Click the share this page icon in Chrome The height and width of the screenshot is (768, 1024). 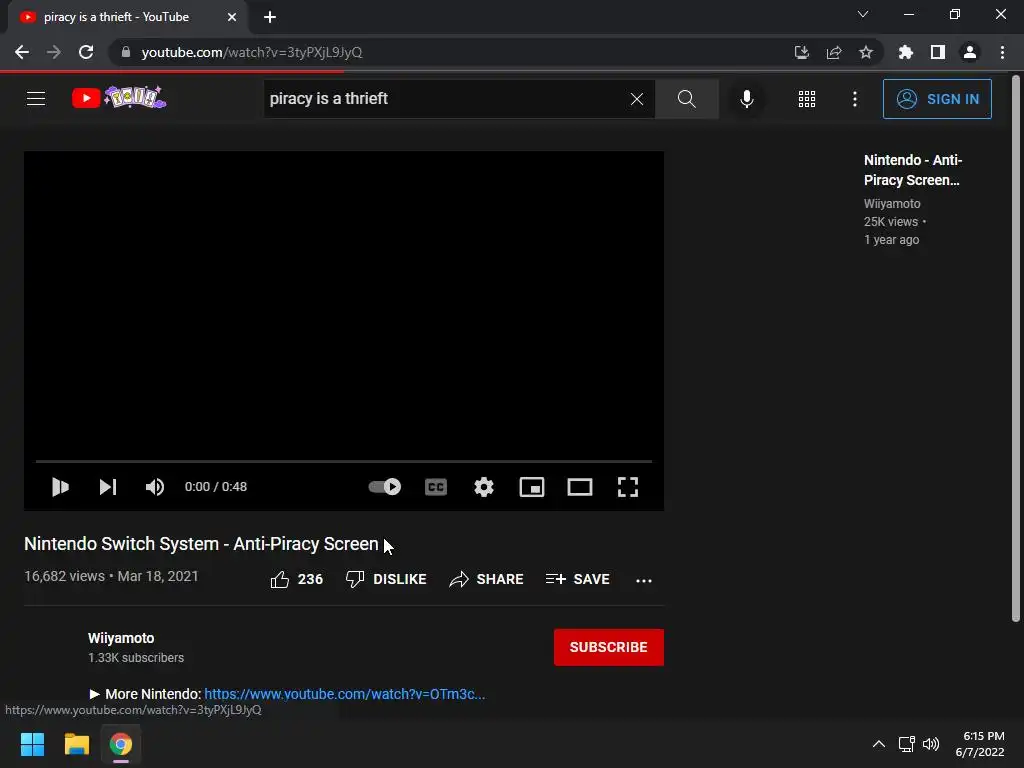(x=833, y=52)
